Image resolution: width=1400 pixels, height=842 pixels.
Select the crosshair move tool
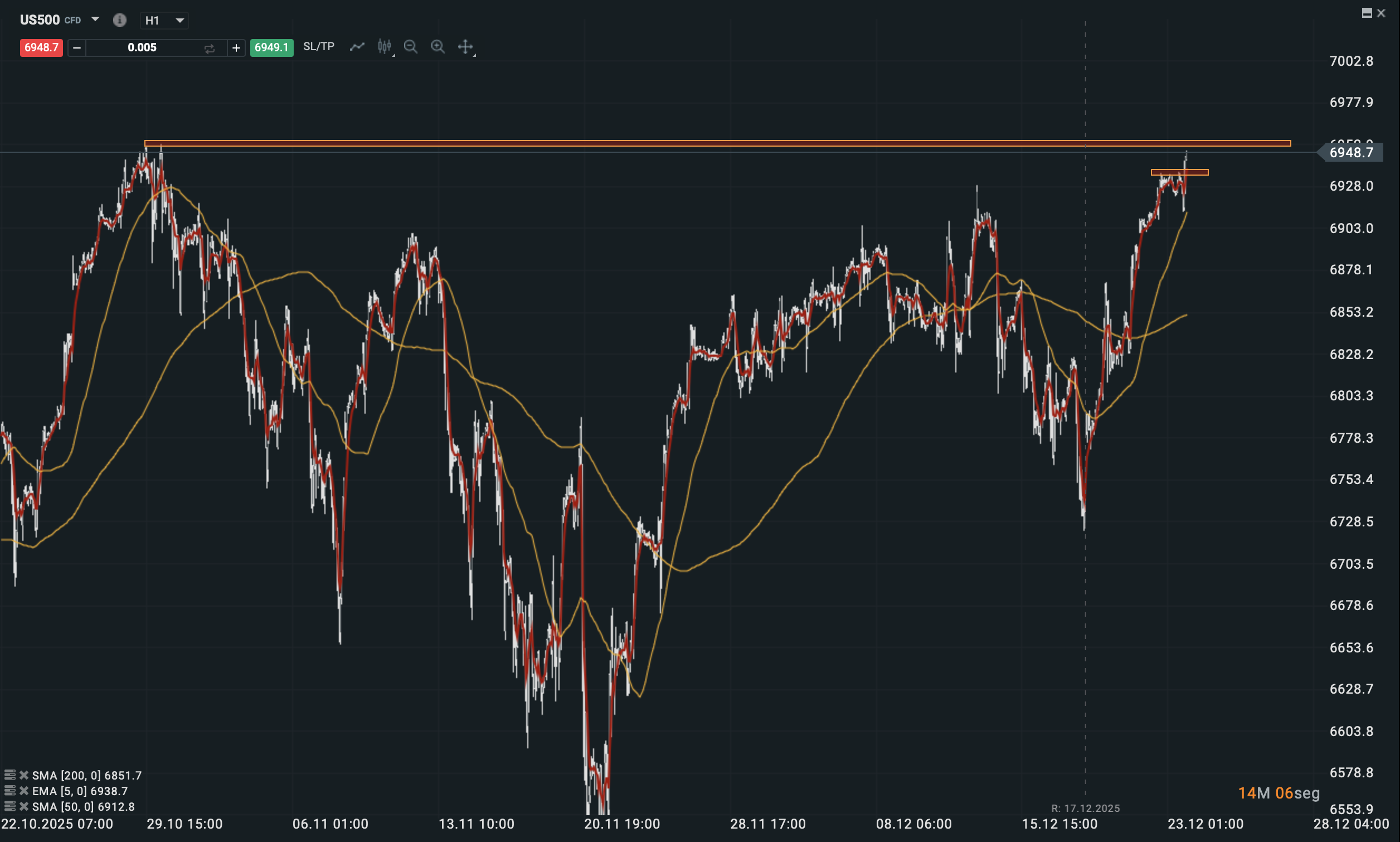[465, 47]
